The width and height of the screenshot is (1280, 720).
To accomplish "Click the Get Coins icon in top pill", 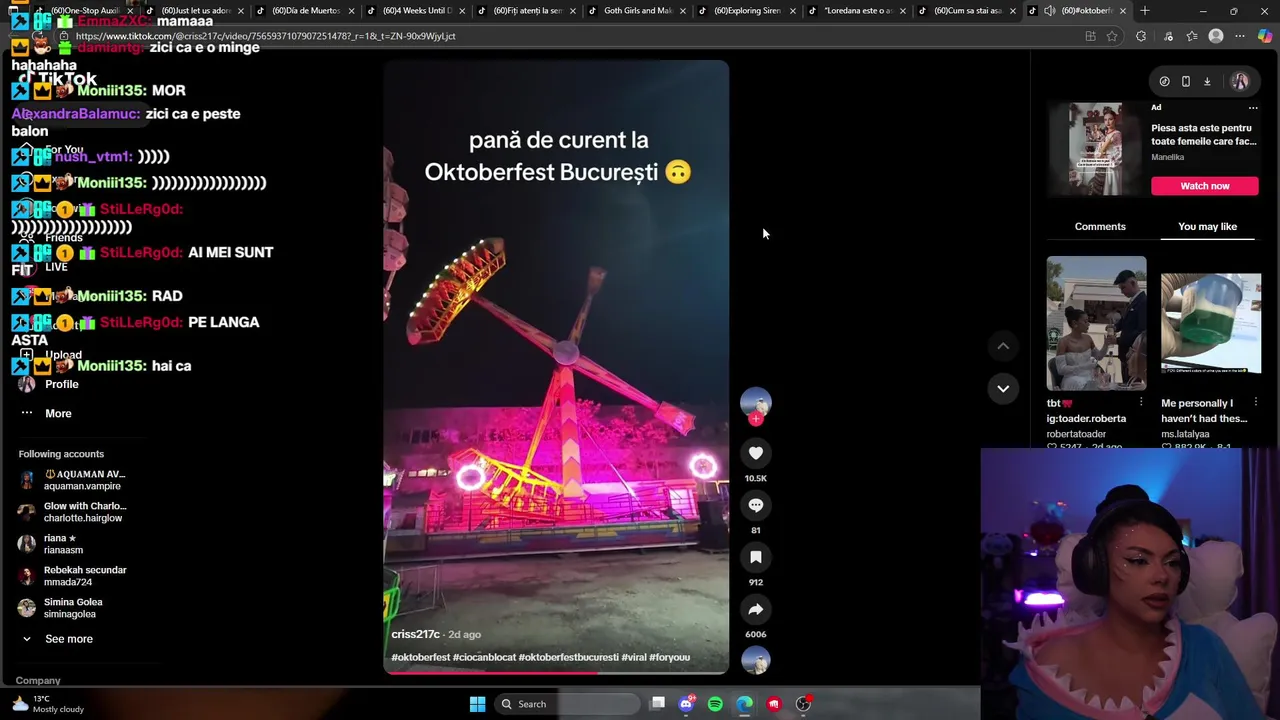I will tap(1164, 81).
